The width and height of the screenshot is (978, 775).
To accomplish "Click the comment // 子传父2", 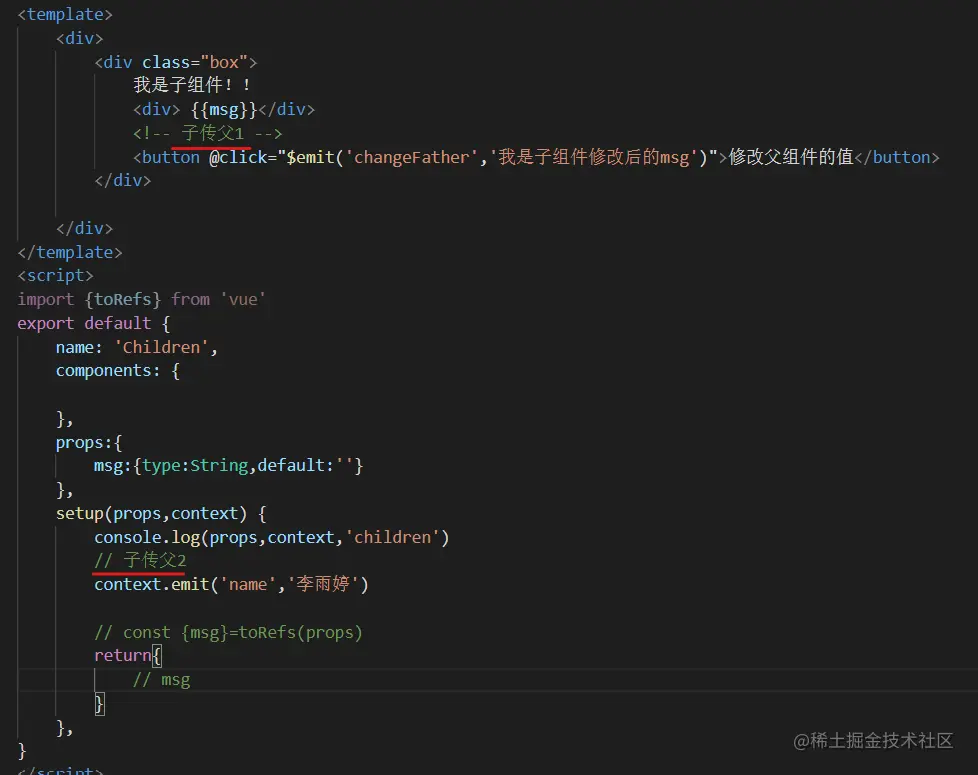I will [140, 561].
